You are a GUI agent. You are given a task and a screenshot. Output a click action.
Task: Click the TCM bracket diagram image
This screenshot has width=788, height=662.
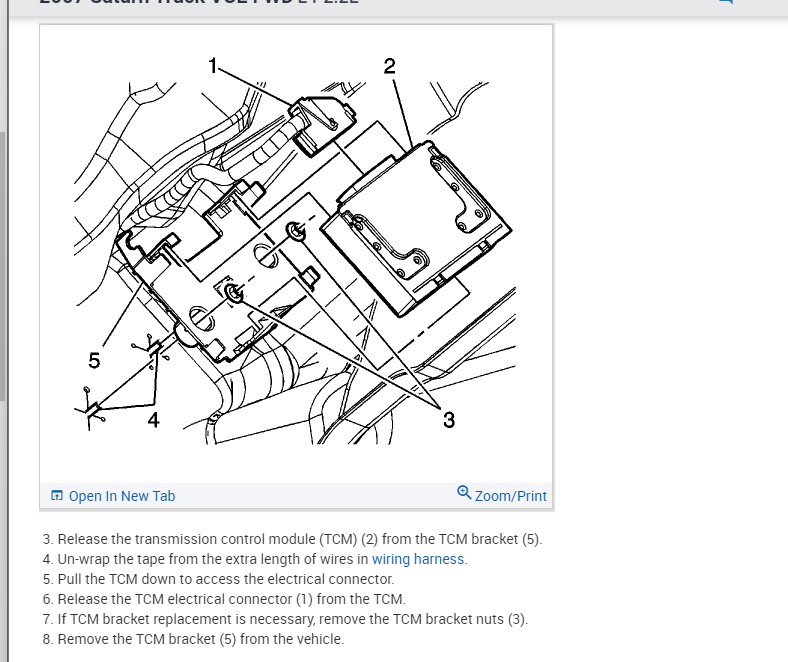(296, 256)
